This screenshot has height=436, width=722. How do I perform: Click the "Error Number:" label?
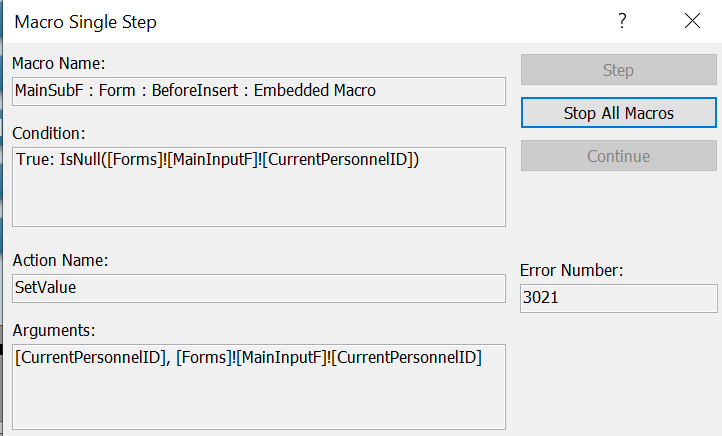(x=572, y=270)
